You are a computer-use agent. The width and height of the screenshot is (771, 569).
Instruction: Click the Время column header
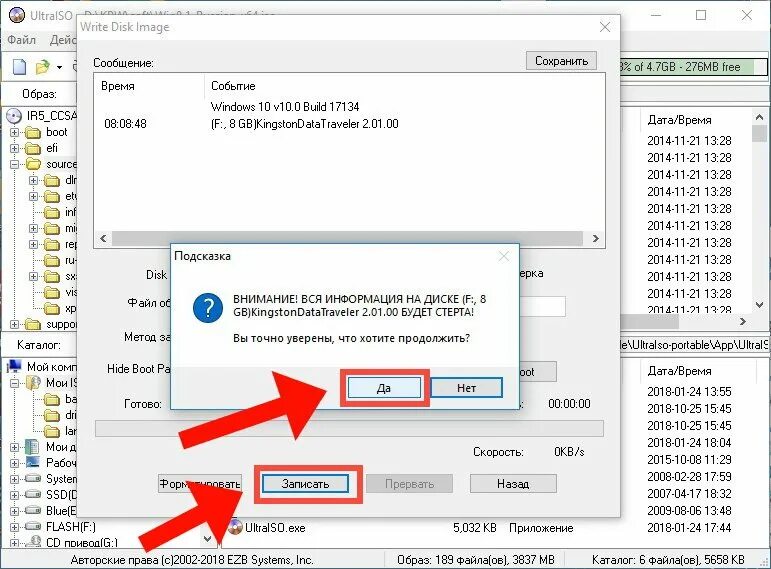(118, 86)
